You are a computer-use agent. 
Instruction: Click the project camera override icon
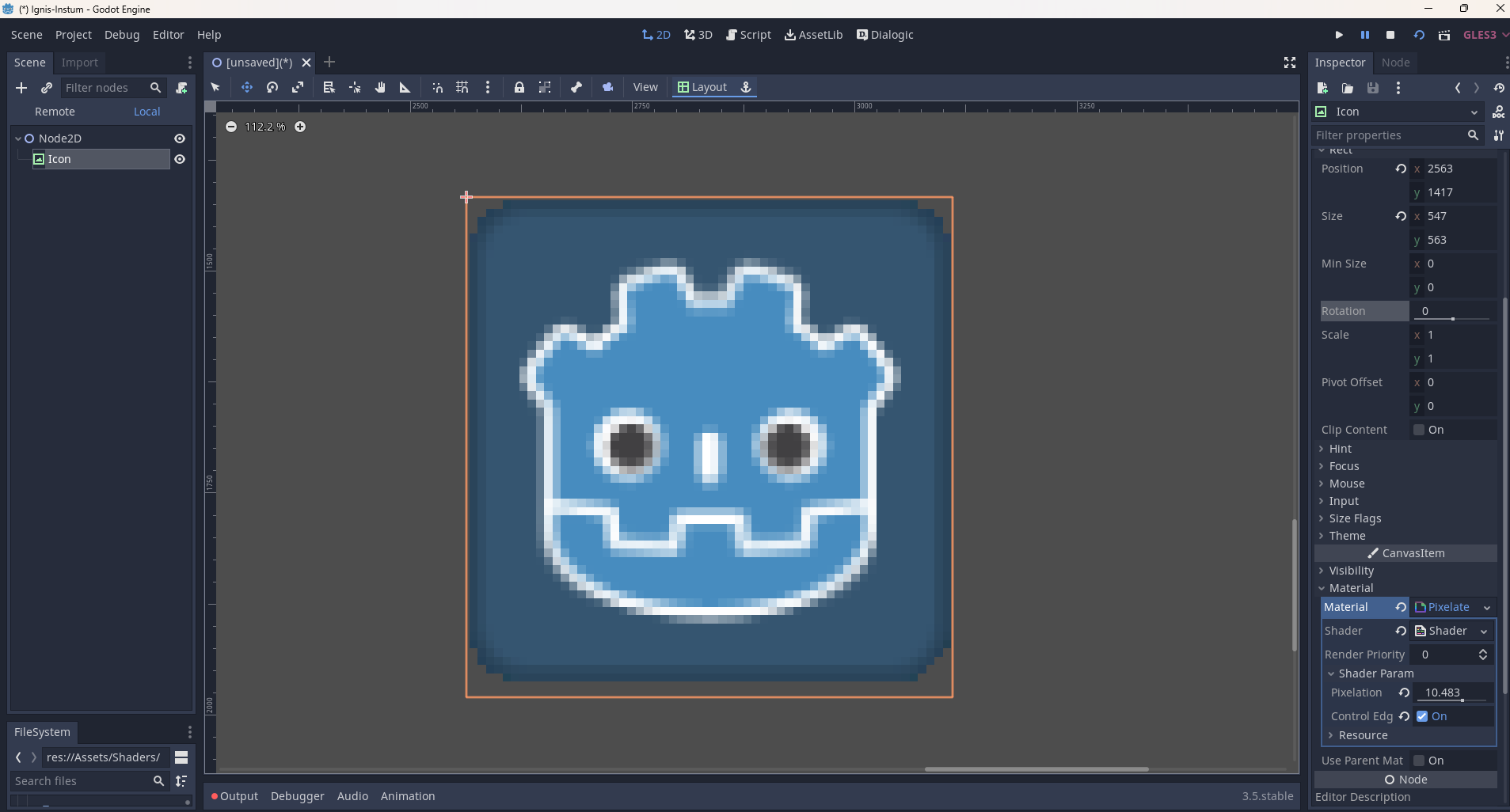pyautogui.click(x=608, y=87)
